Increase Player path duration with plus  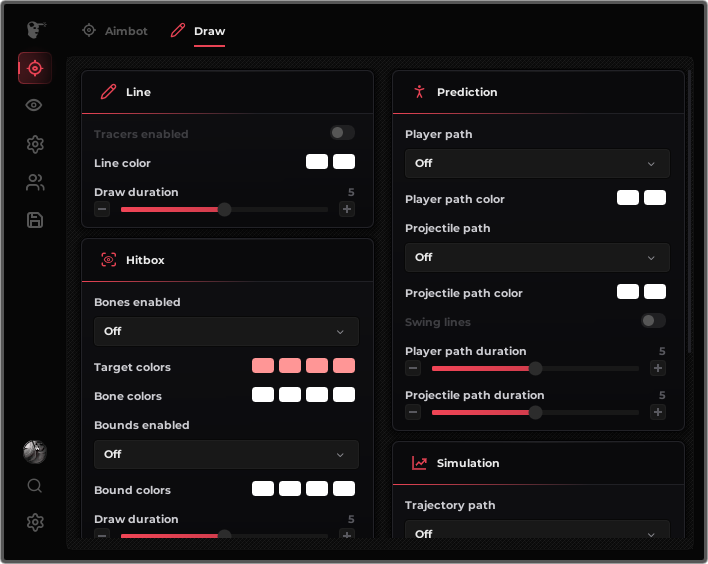point(658,368)
